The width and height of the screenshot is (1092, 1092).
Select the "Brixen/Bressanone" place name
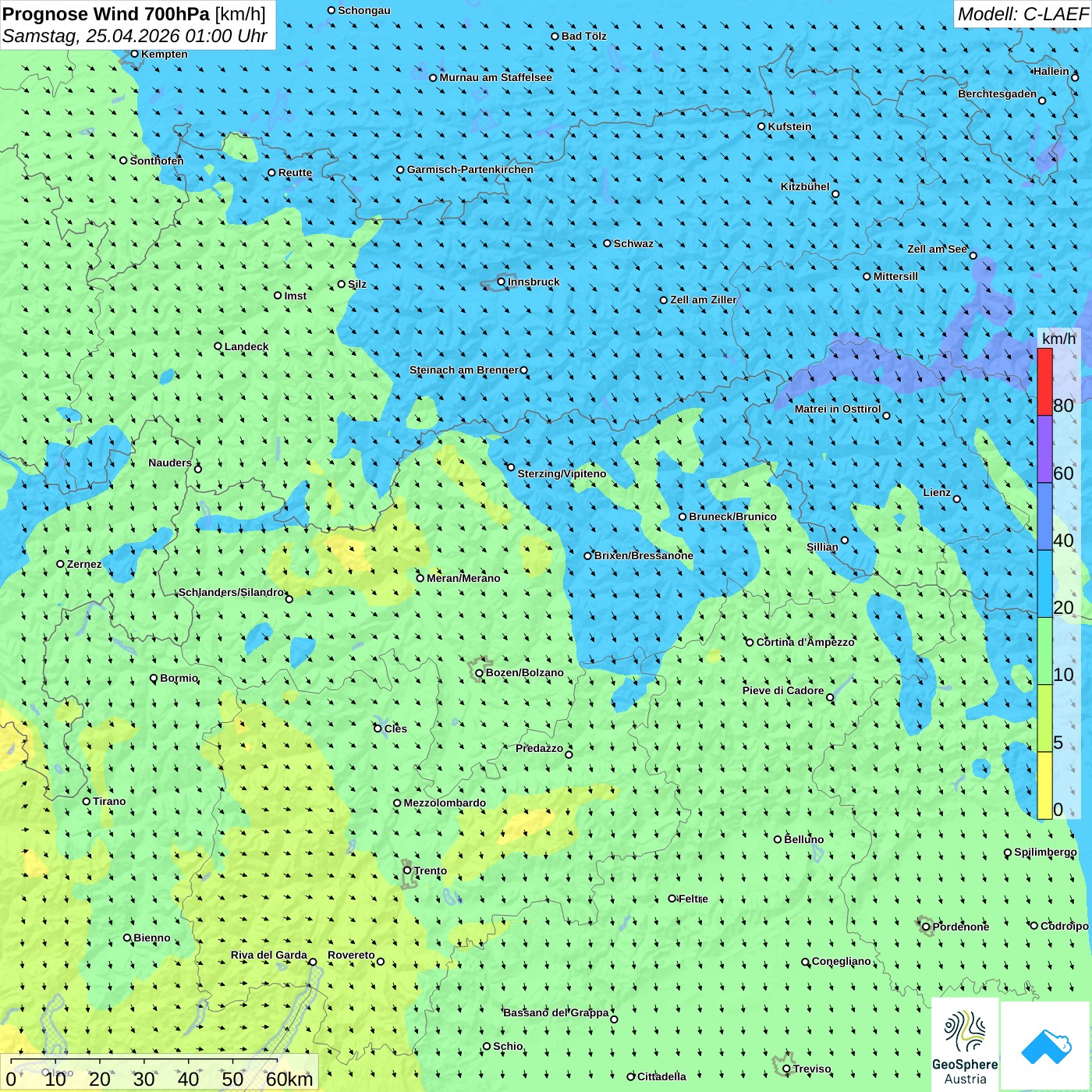643,555
